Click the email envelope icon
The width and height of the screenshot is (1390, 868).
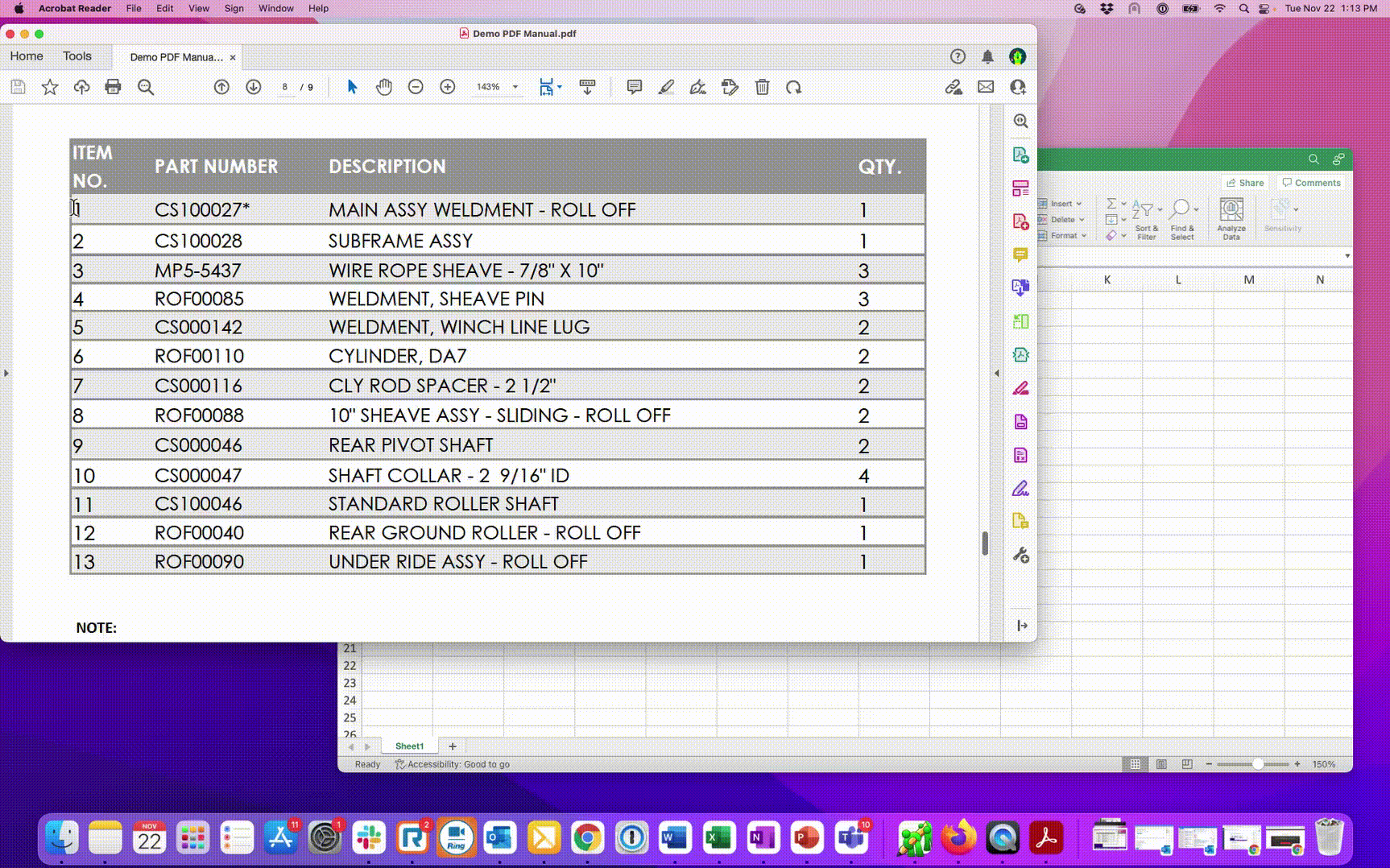click(x=986, y=87)
